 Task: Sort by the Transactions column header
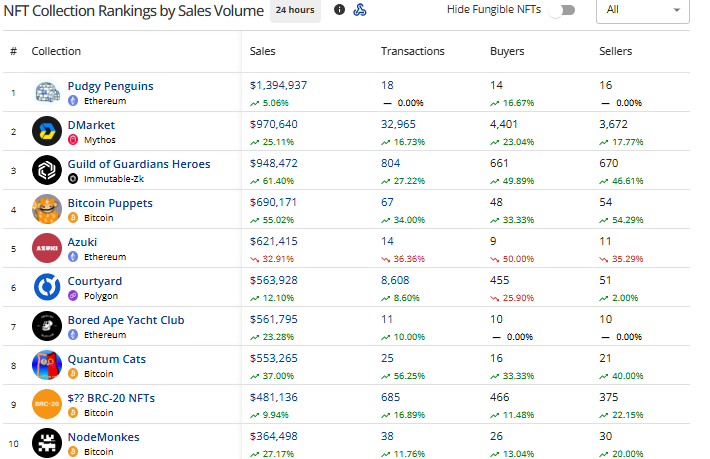(x=413, y=51)
